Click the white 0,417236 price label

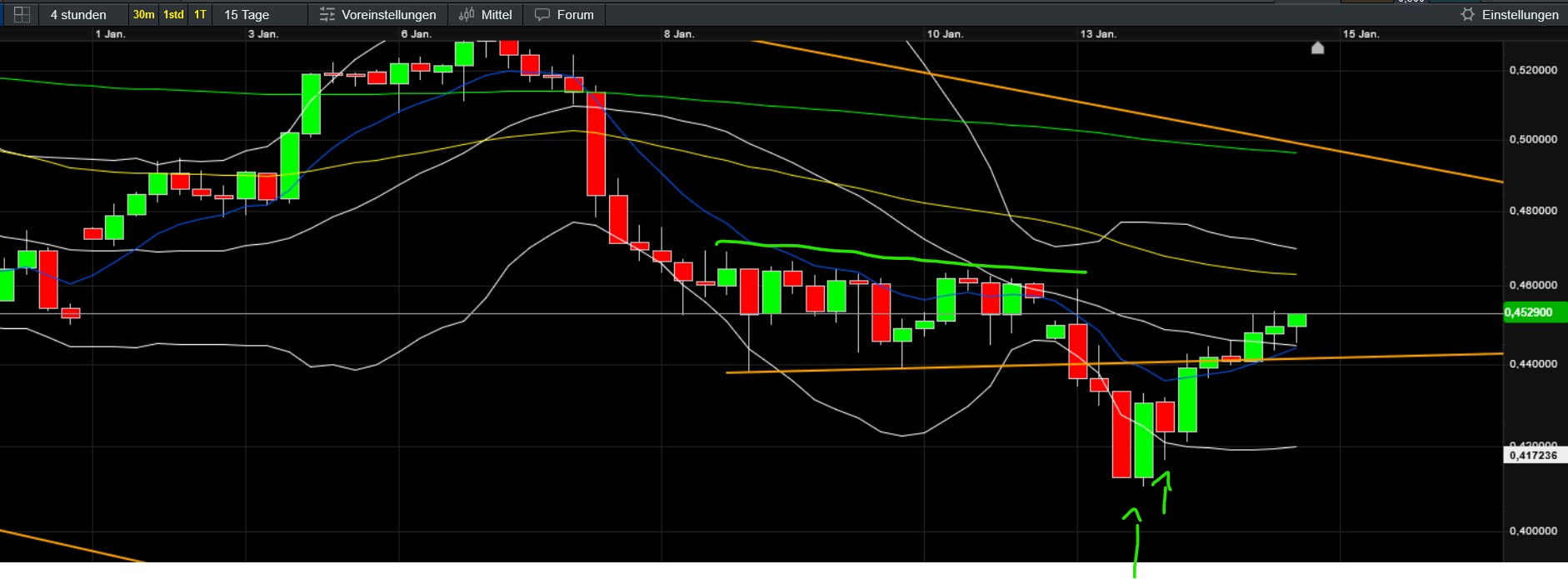(x=1535, y=455)
